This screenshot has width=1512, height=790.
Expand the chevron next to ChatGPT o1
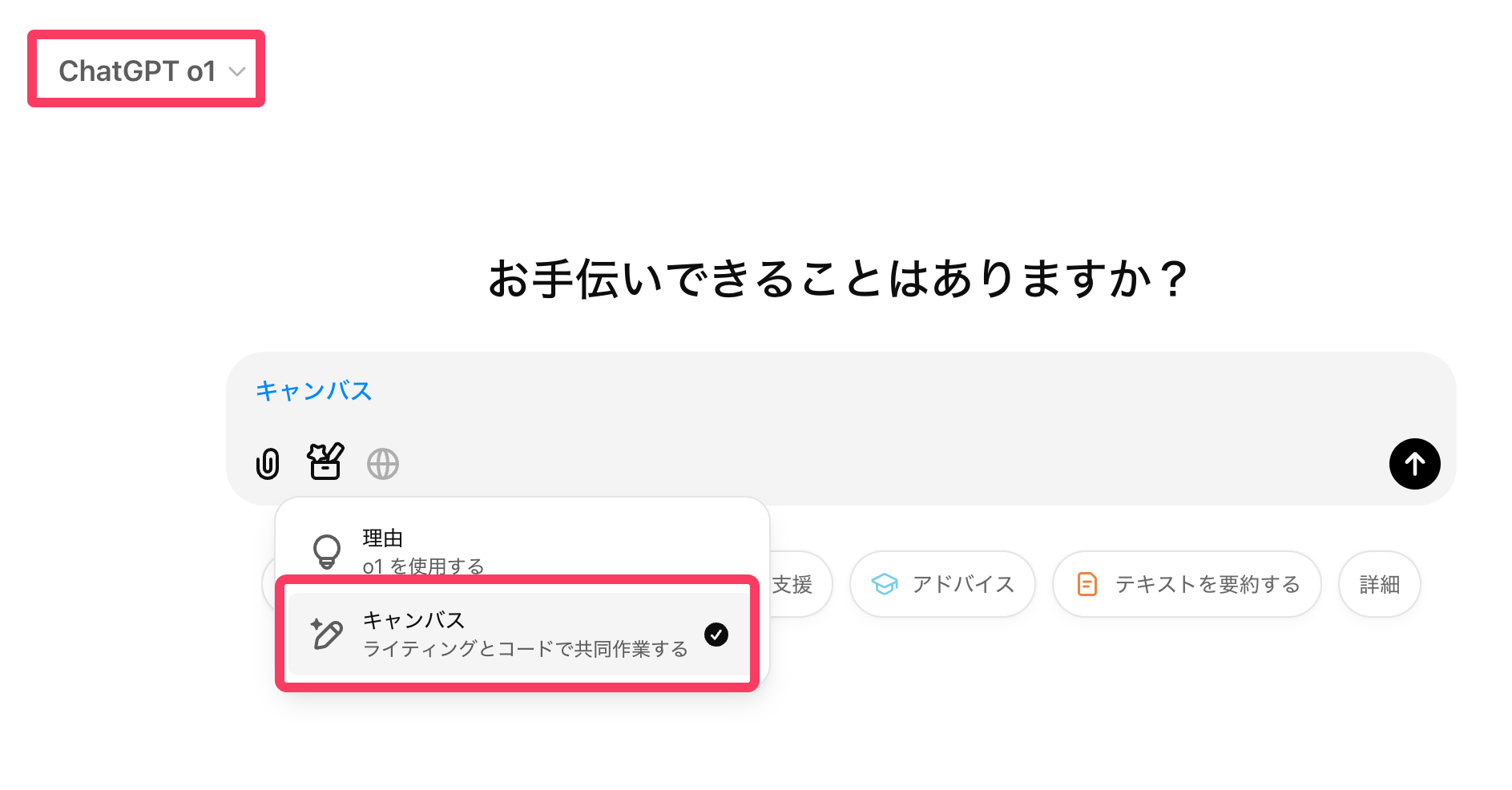pos(237,71)
